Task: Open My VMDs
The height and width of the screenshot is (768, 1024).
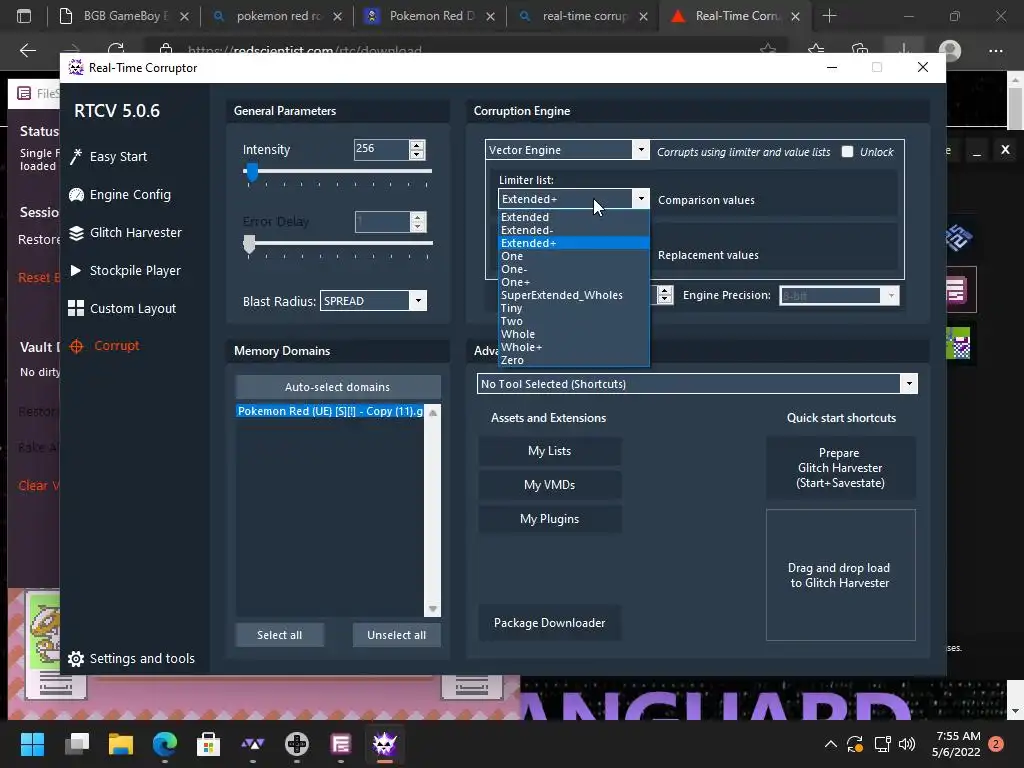Action: [549, 485]
